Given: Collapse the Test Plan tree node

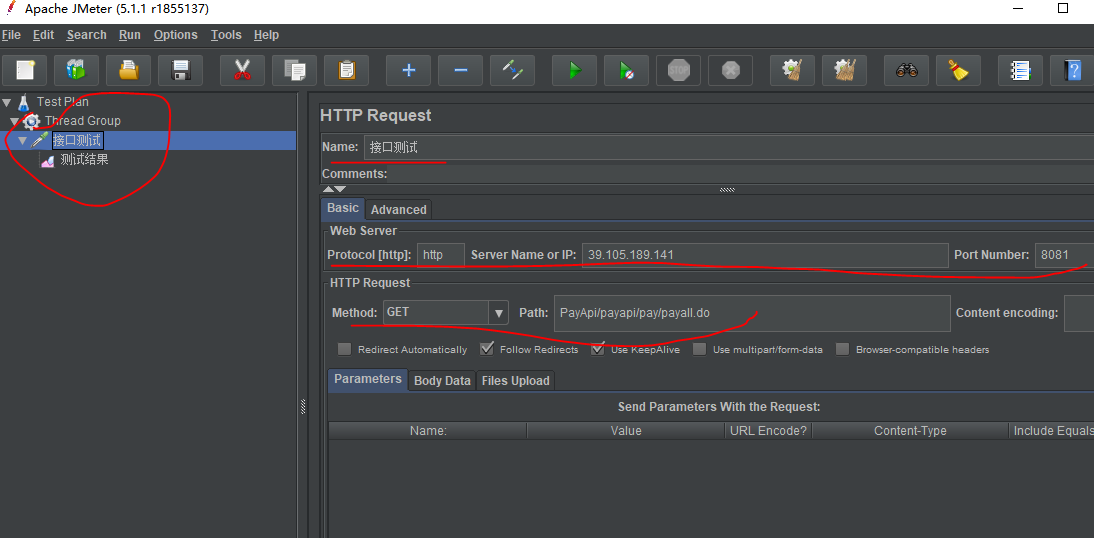Looking at the screenshot, I should (6, 103).
